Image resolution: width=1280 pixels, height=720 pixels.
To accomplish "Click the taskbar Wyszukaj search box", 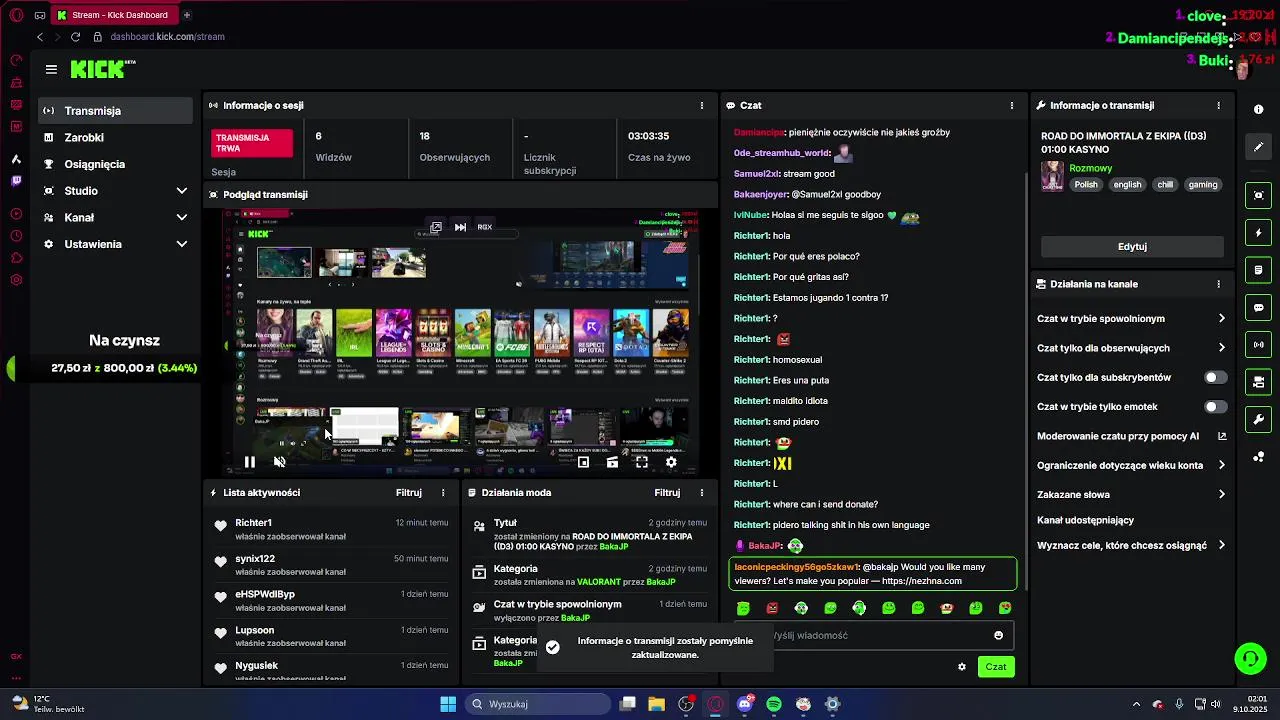I will [538, 704].
